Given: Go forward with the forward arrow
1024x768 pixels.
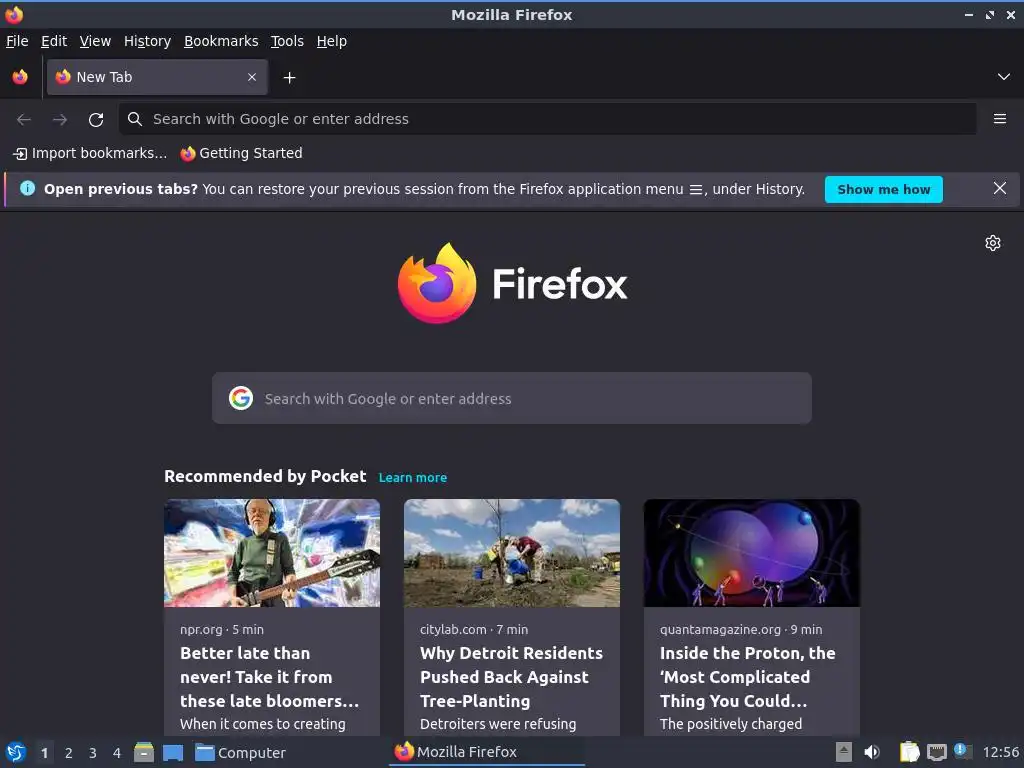Looking at the screenshot, I should click(x=60, y=120).
